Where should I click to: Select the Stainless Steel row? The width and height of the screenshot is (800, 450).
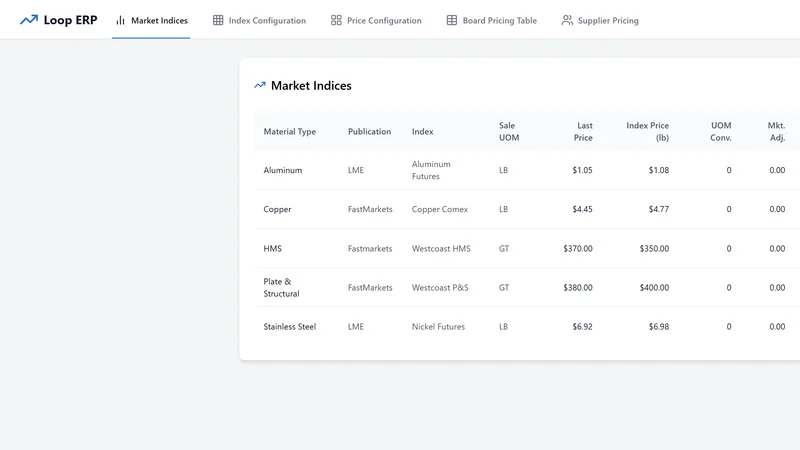coord(527,327)
